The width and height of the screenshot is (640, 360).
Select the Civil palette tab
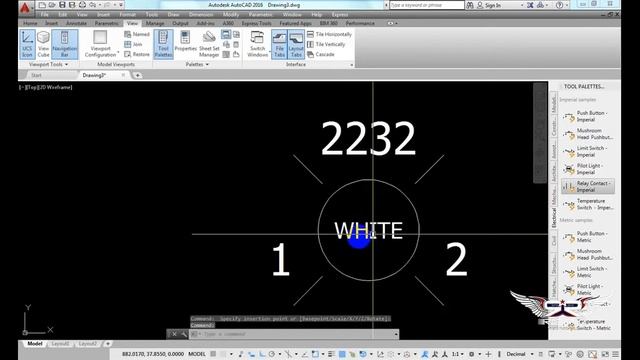(x=554, y=240)
